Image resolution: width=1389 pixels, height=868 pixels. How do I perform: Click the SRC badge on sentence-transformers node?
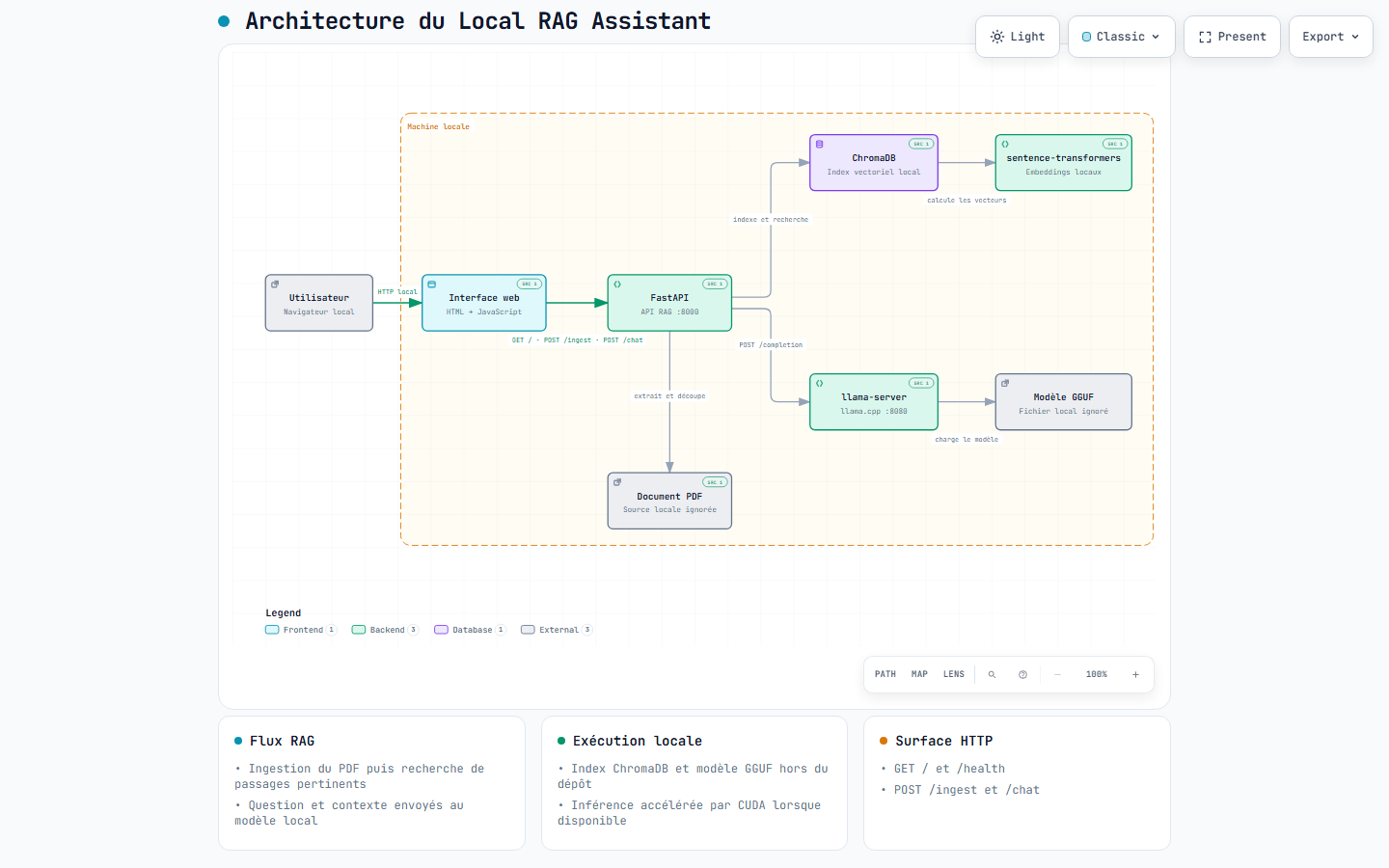point(1115,144)
